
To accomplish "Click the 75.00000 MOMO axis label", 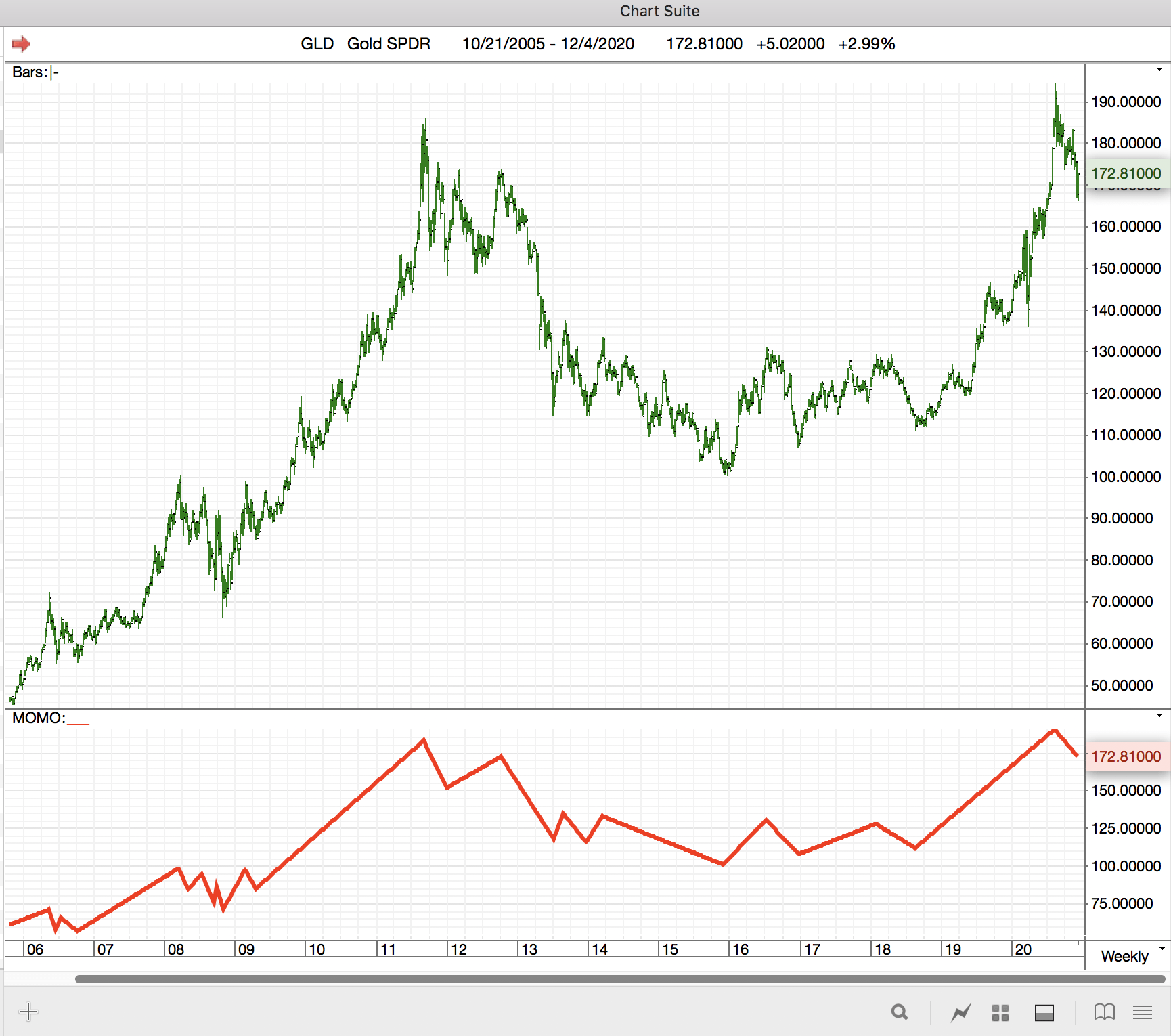I will (x=1122, y=903).
